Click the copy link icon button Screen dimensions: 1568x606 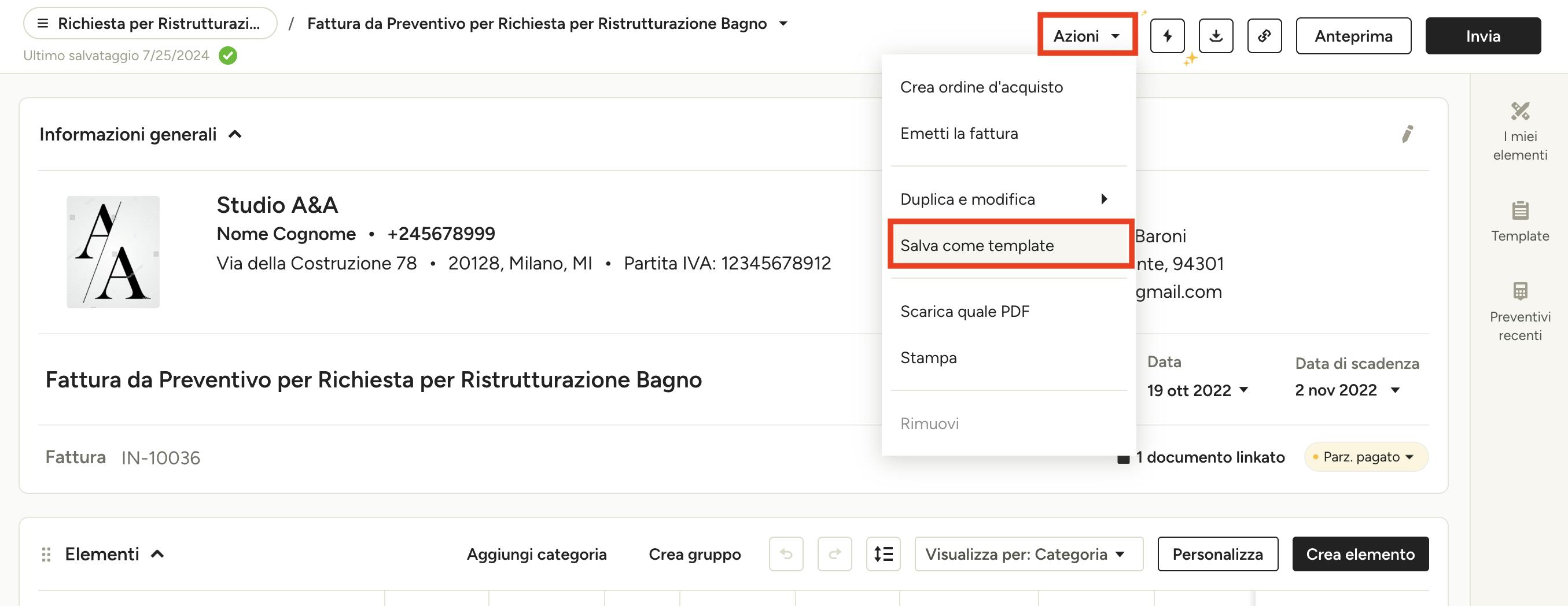click(1264, 36)
